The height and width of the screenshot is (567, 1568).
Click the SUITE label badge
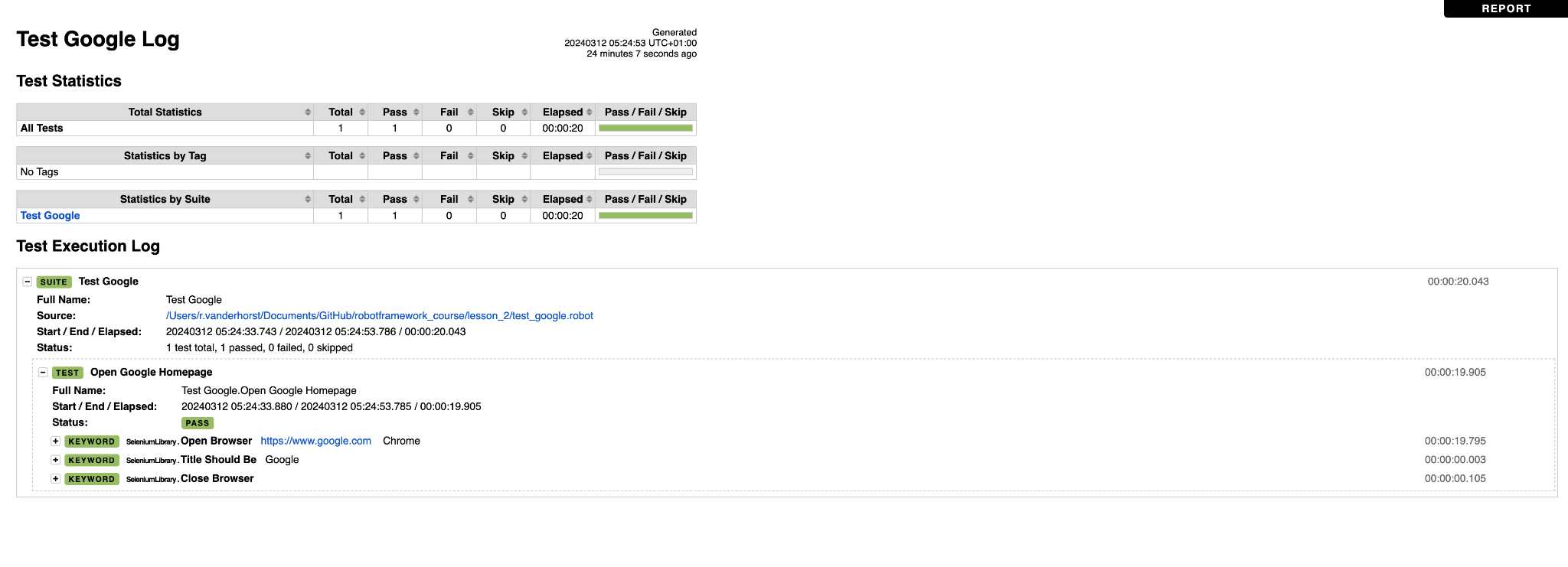pyautogui.click(x=54, y=282)
